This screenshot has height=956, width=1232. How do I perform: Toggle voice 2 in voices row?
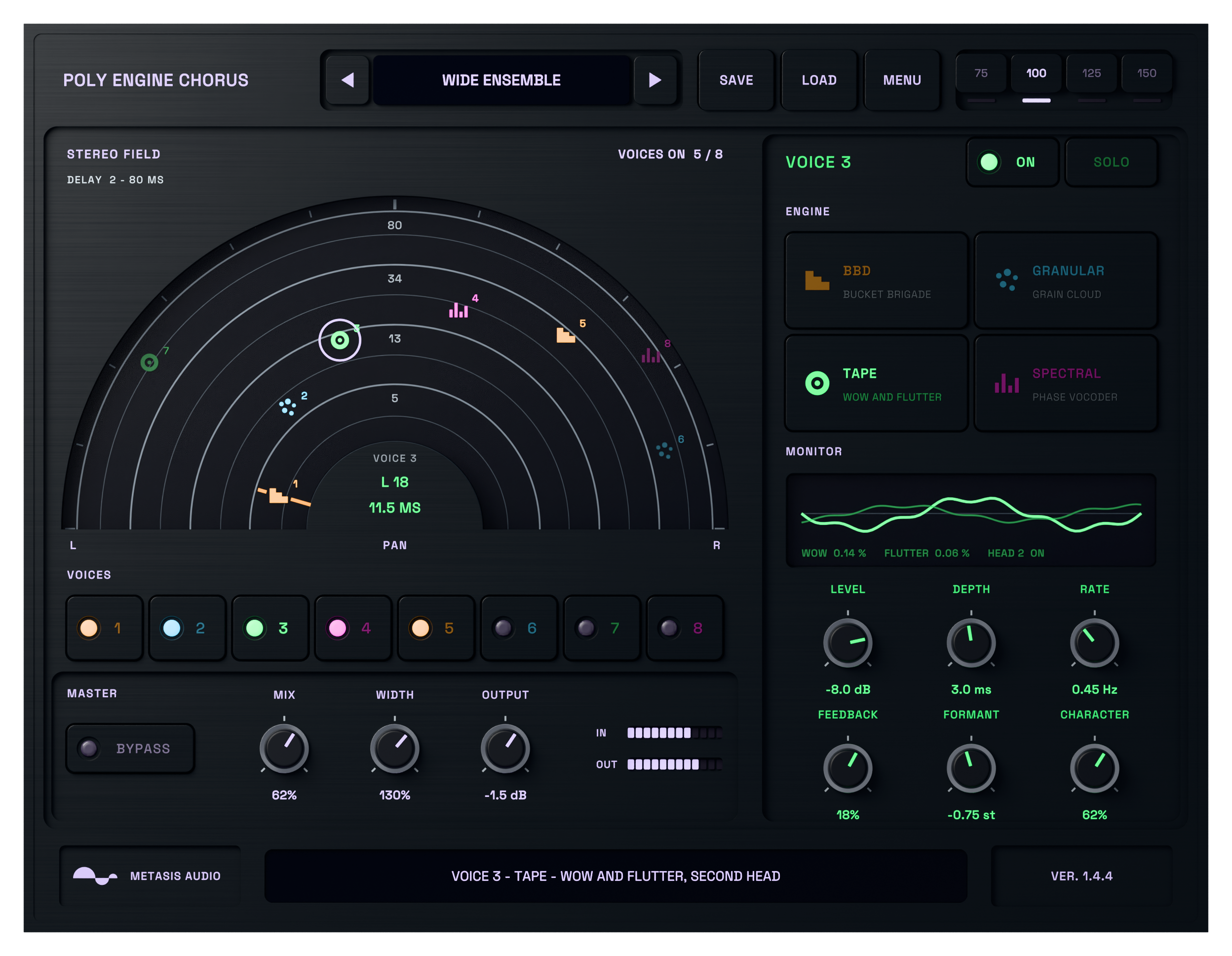pyautogui.click(x=187, y=628)
